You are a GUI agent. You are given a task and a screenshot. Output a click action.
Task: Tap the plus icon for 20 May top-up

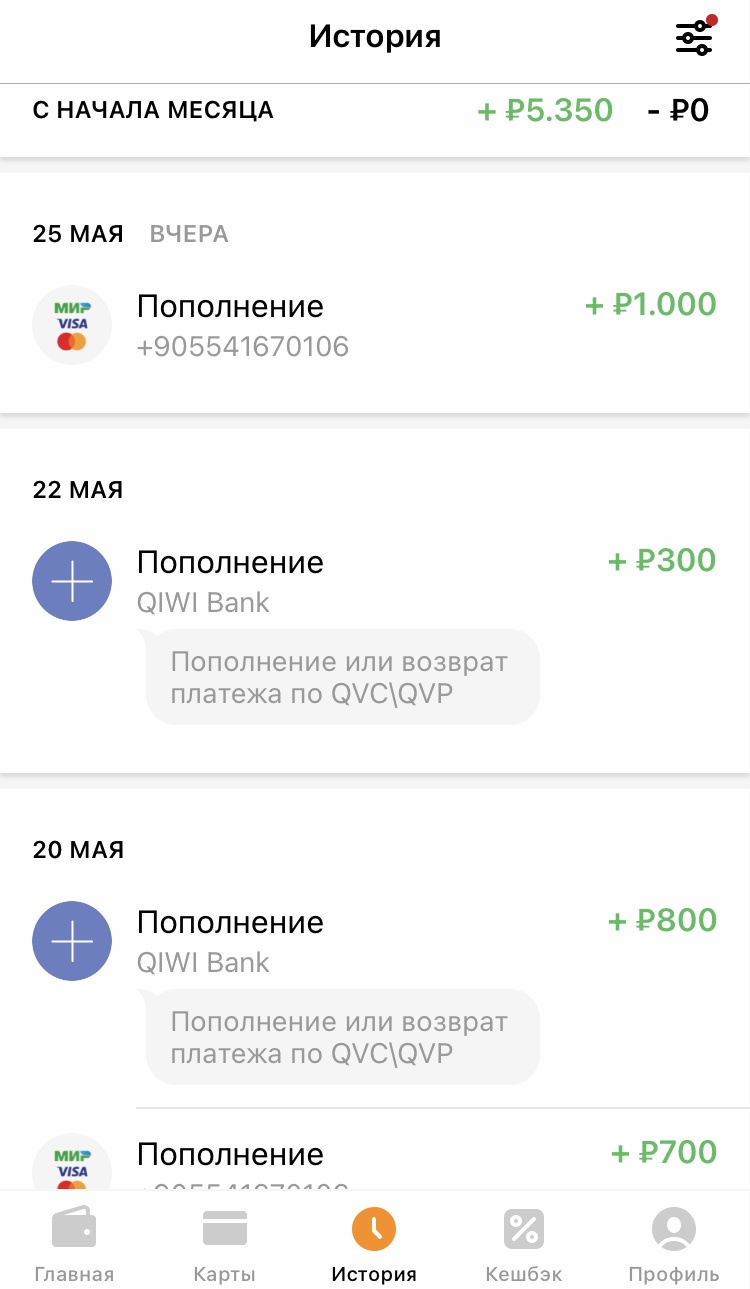pos(72,941)
